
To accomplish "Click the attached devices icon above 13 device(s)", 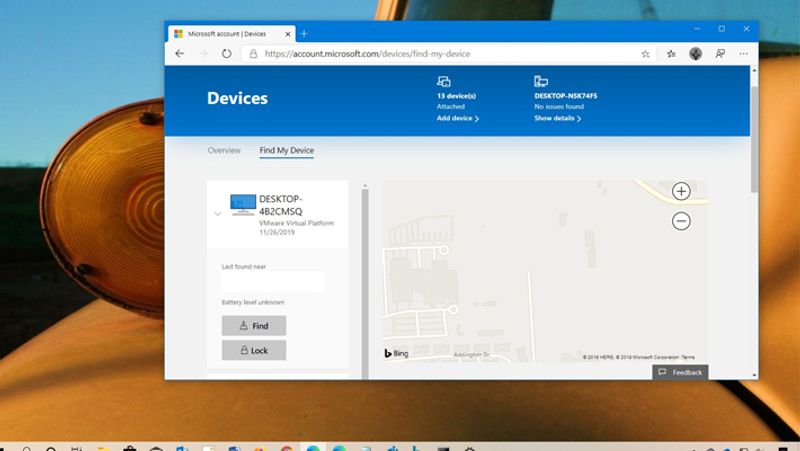I will point(443,81).
